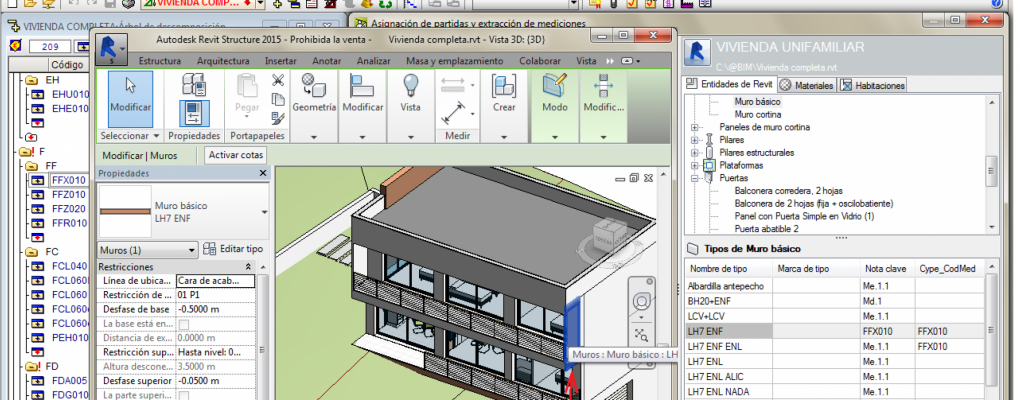Close the Propiedades palette
The image size is (1020, 400).
(x=263, y=173)
